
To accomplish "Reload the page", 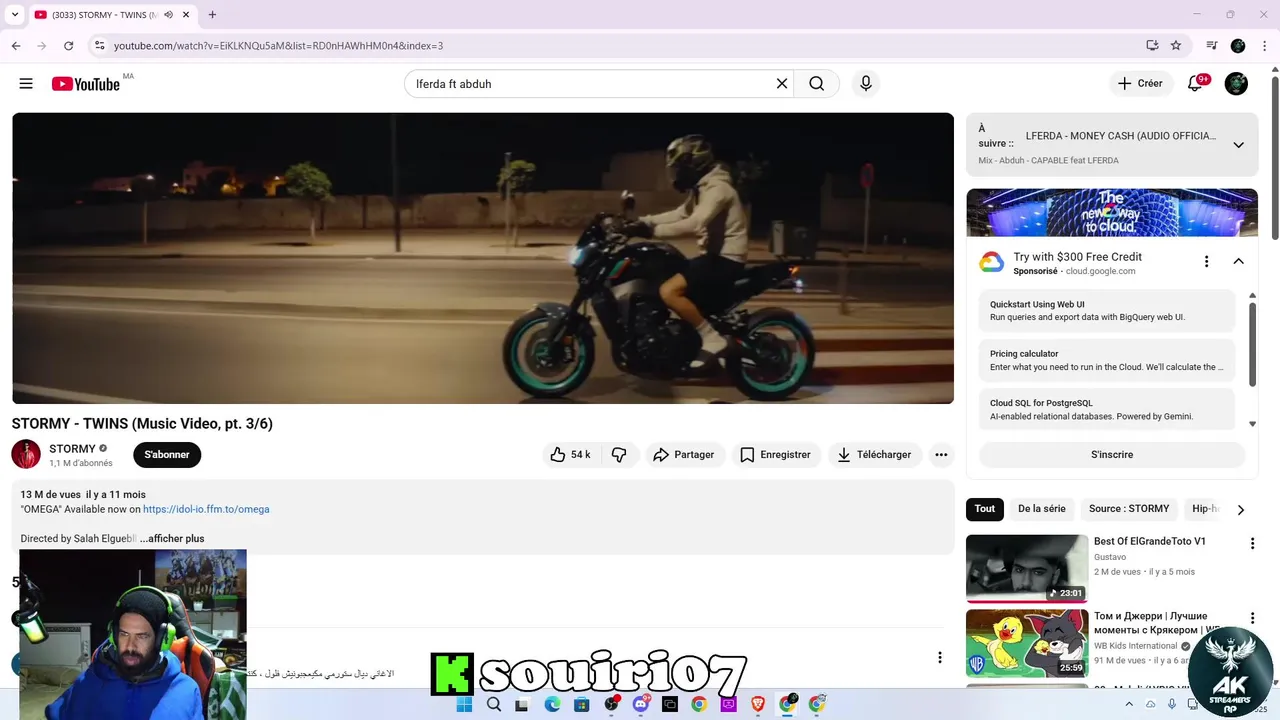I will (68, 46).
